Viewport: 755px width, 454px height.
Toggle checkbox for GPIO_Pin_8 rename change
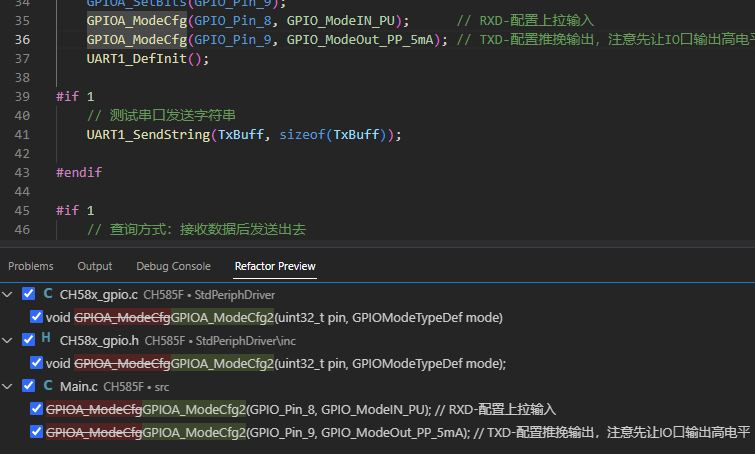pyautogui.click(x=36, y=409)
